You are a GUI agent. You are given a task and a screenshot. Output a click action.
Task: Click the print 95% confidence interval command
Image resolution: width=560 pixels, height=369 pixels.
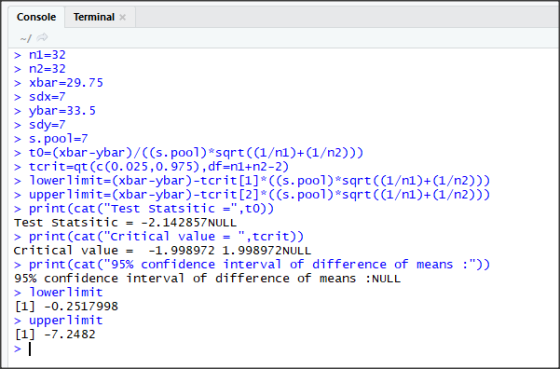(260, 264)
